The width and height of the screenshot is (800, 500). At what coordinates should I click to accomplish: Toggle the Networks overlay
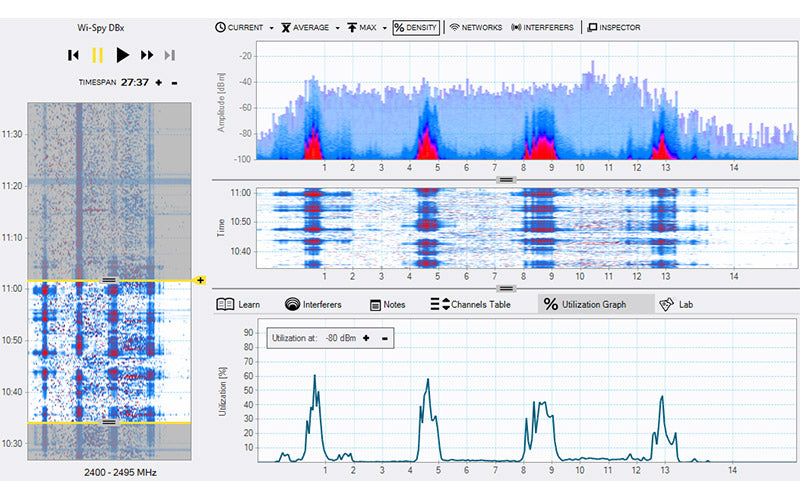click(475, 27)
